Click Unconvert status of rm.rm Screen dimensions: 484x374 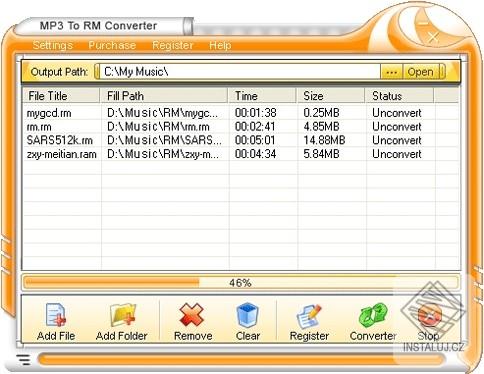[x=397, y=127]
